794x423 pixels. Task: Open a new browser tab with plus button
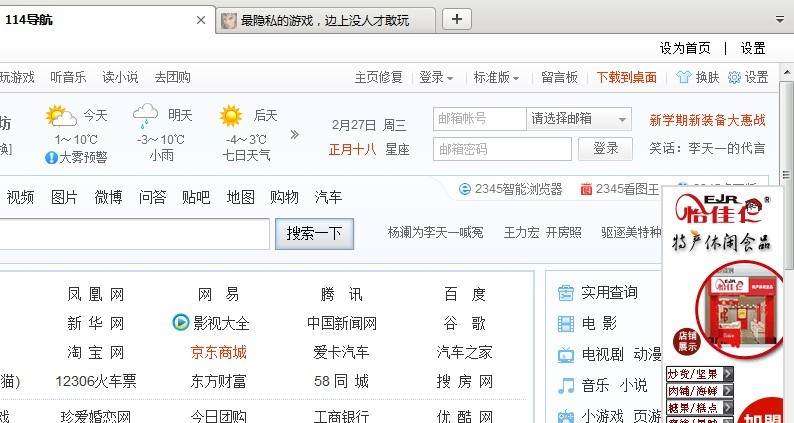tap(457, 19)
